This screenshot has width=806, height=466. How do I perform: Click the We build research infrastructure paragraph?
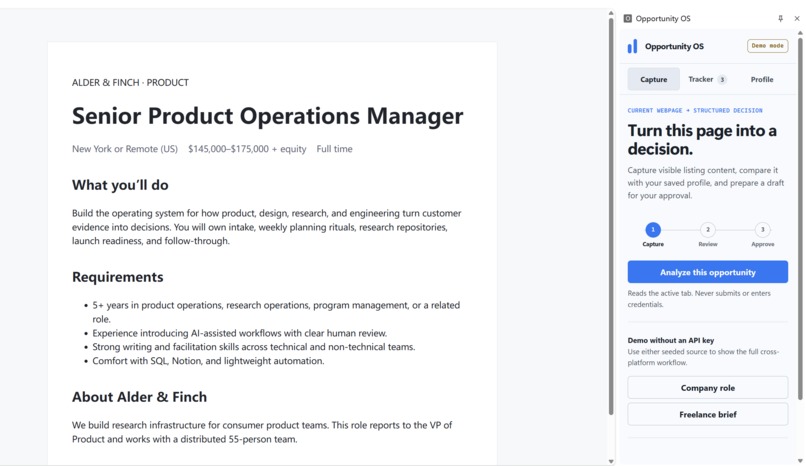(262, 432)
